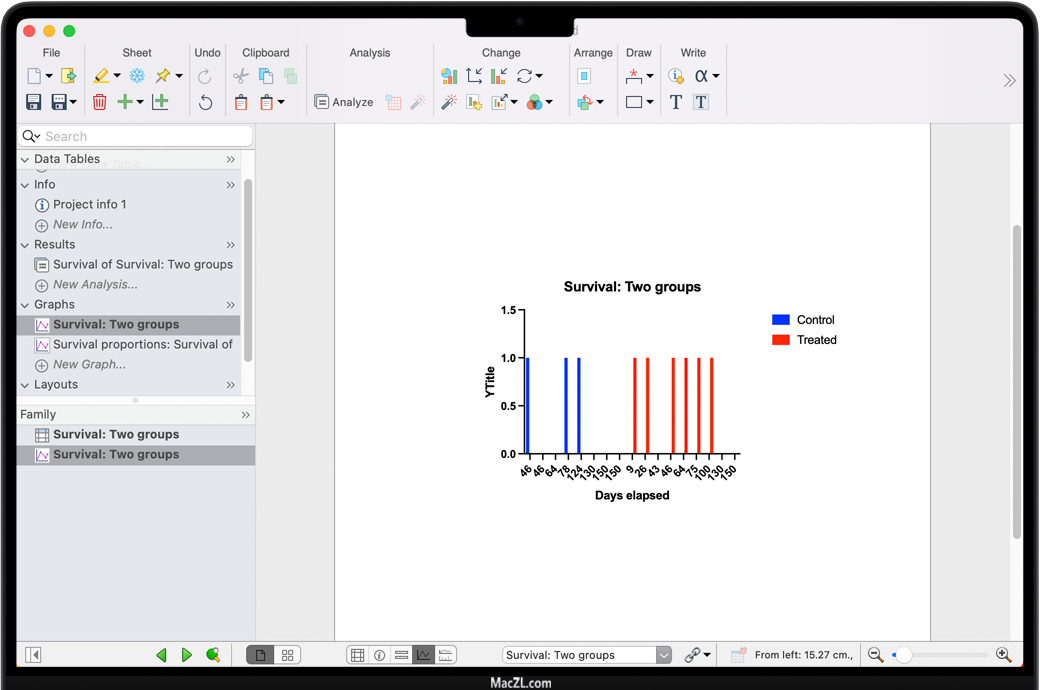Toggle the navigator sidebar panel icon
This screenshot has width=1040, height=690.
point(33,655)
